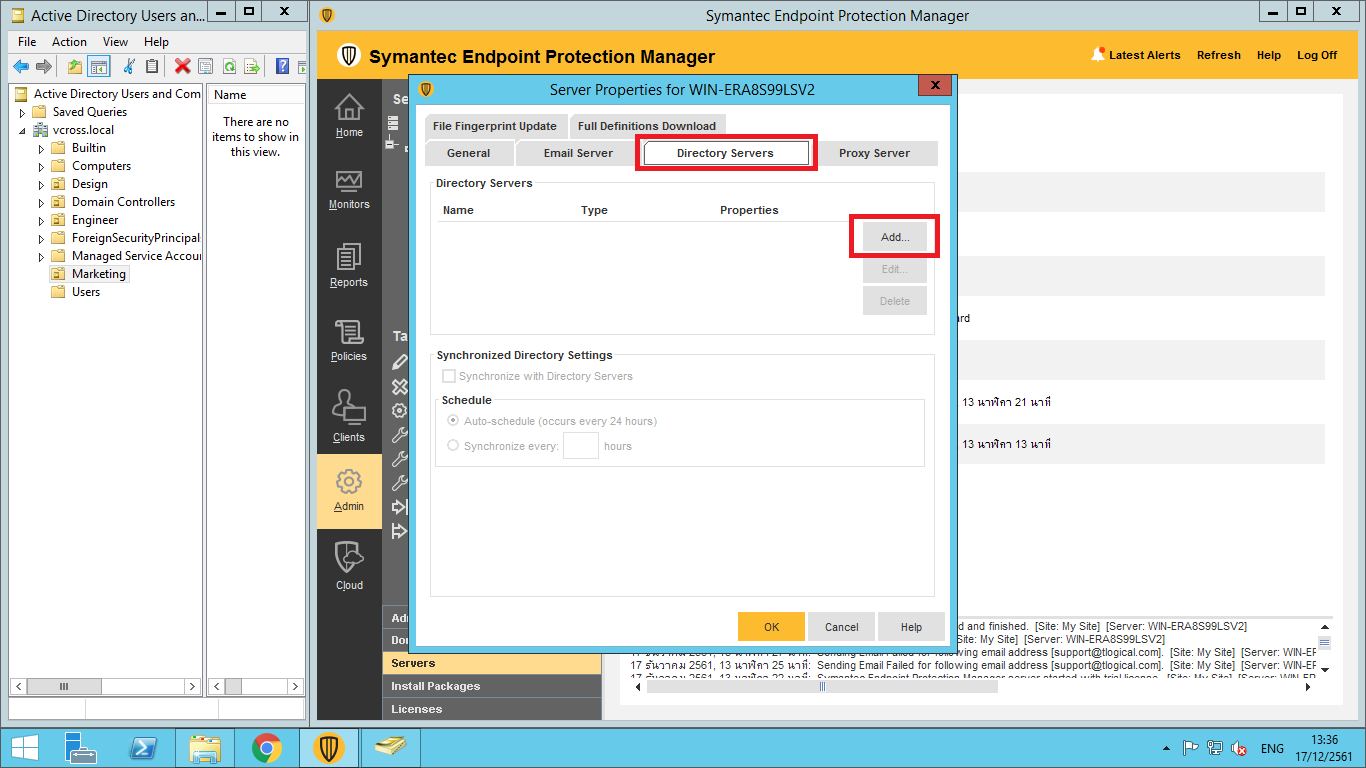Open the Action menu
This screenshot has height=768, width=1366.
[69, 42]
